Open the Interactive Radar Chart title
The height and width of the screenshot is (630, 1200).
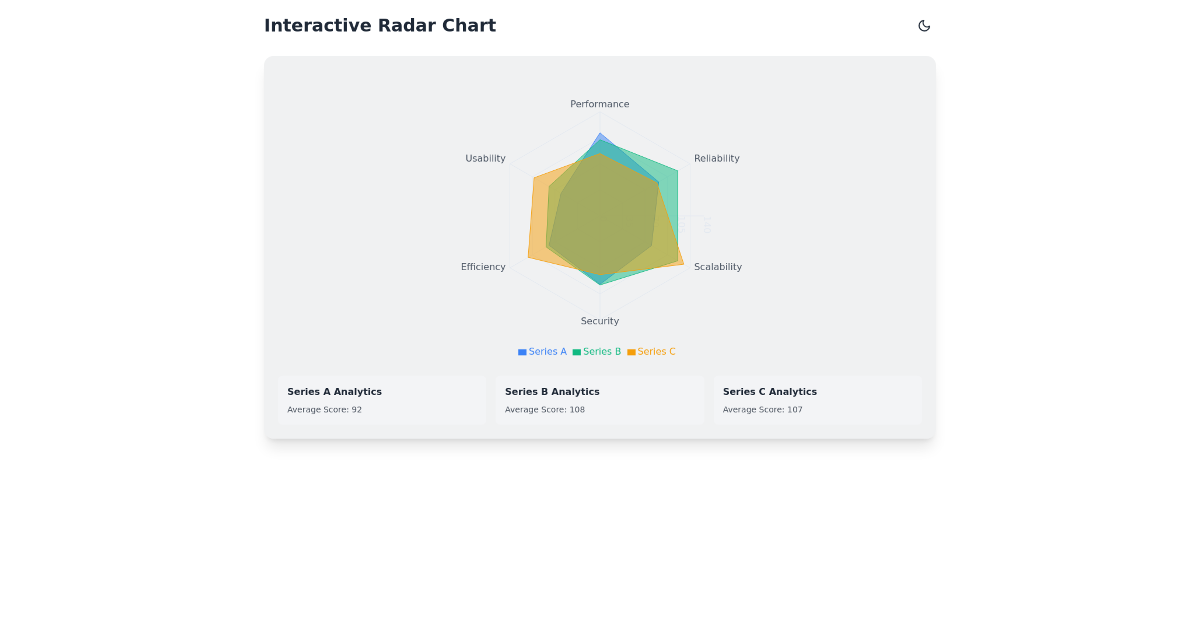pos(380,25)
